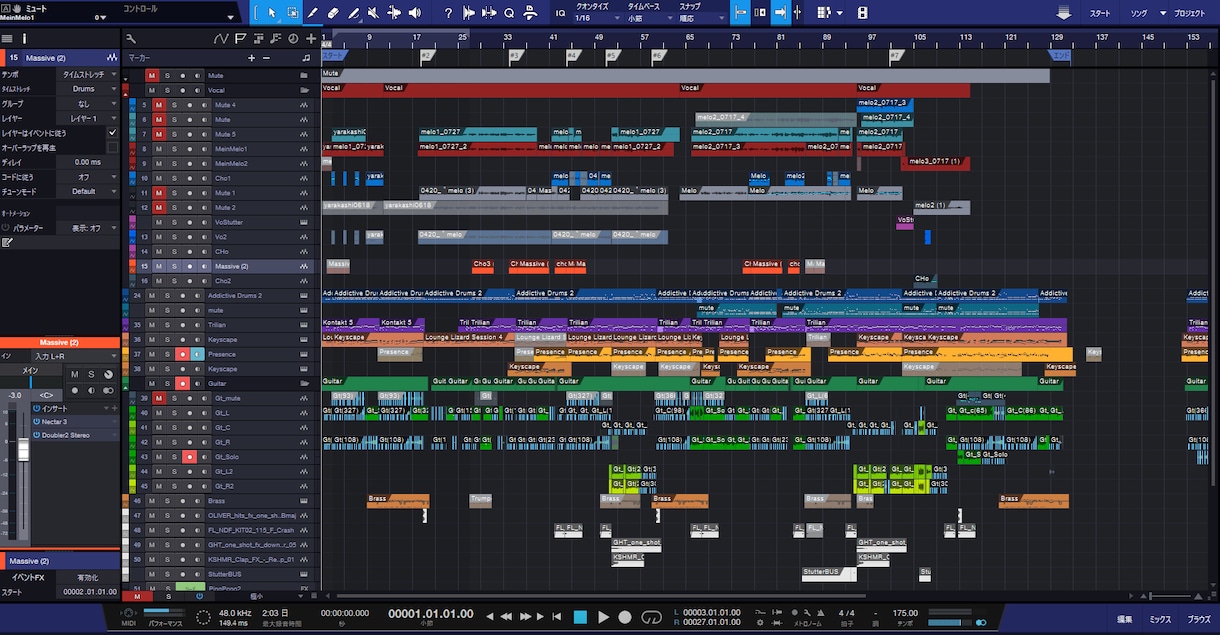1220x635 pixels.
Task: Click the tempo value 175.00
Action: tap(905, 613)
